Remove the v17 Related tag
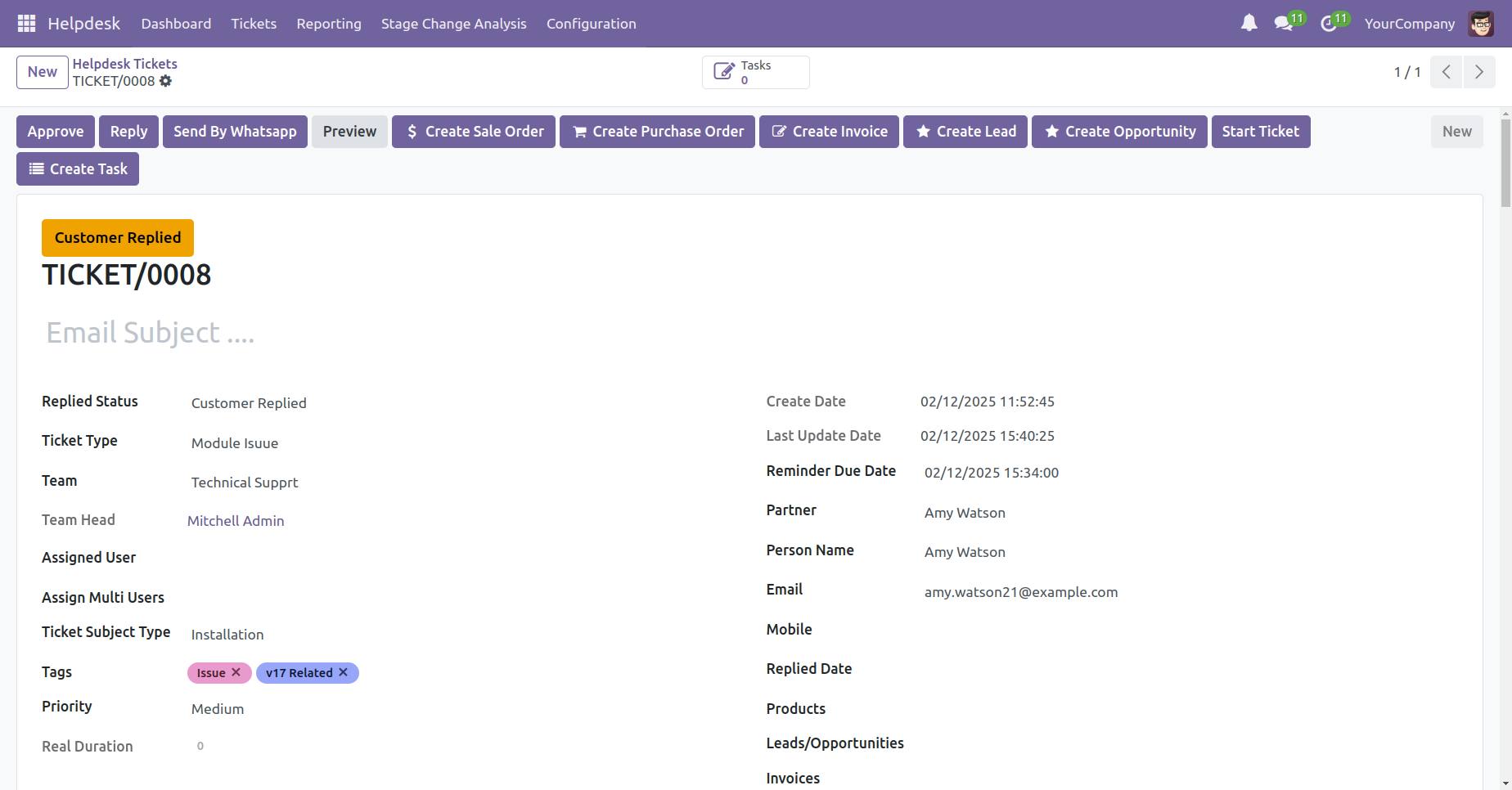1512x790 pixels. pos(344,672)
